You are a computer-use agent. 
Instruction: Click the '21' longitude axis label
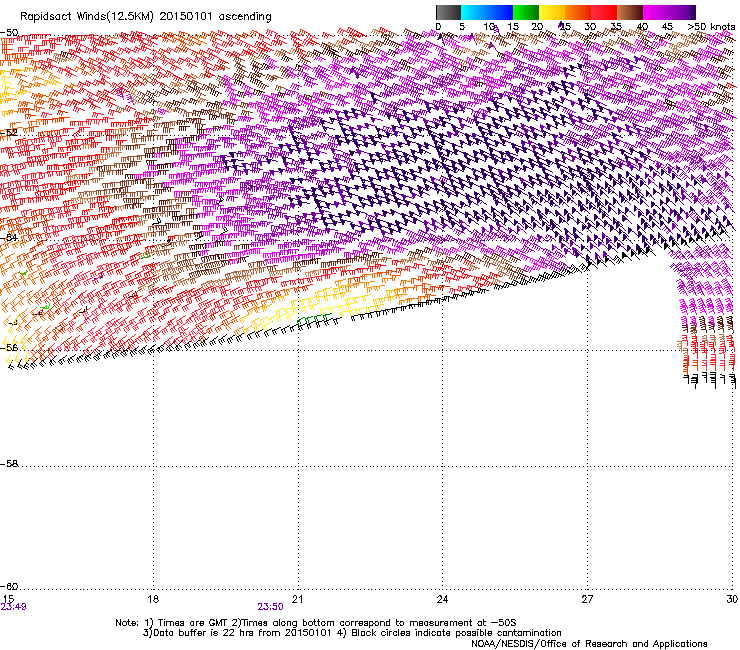tap(297, 599)
